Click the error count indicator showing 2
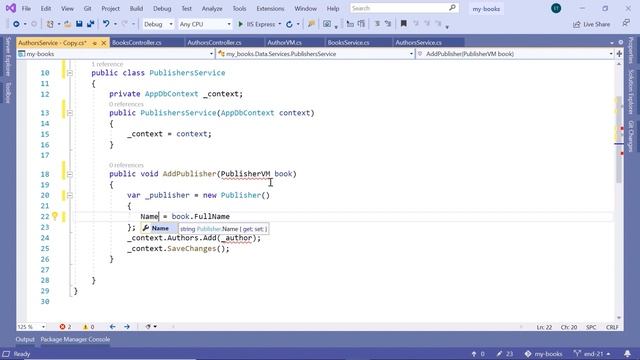 [x=65, y=327]
